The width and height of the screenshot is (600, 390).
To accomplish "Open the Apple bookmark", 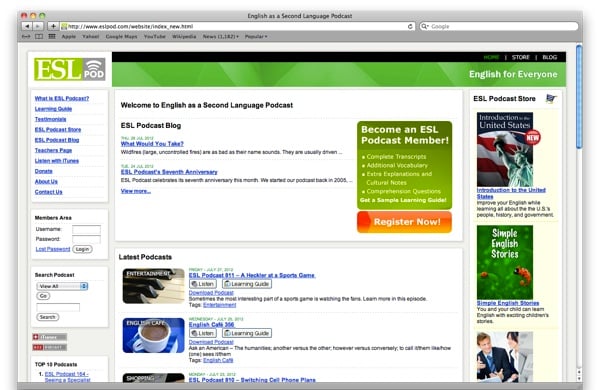I will [x=68, y=37].
